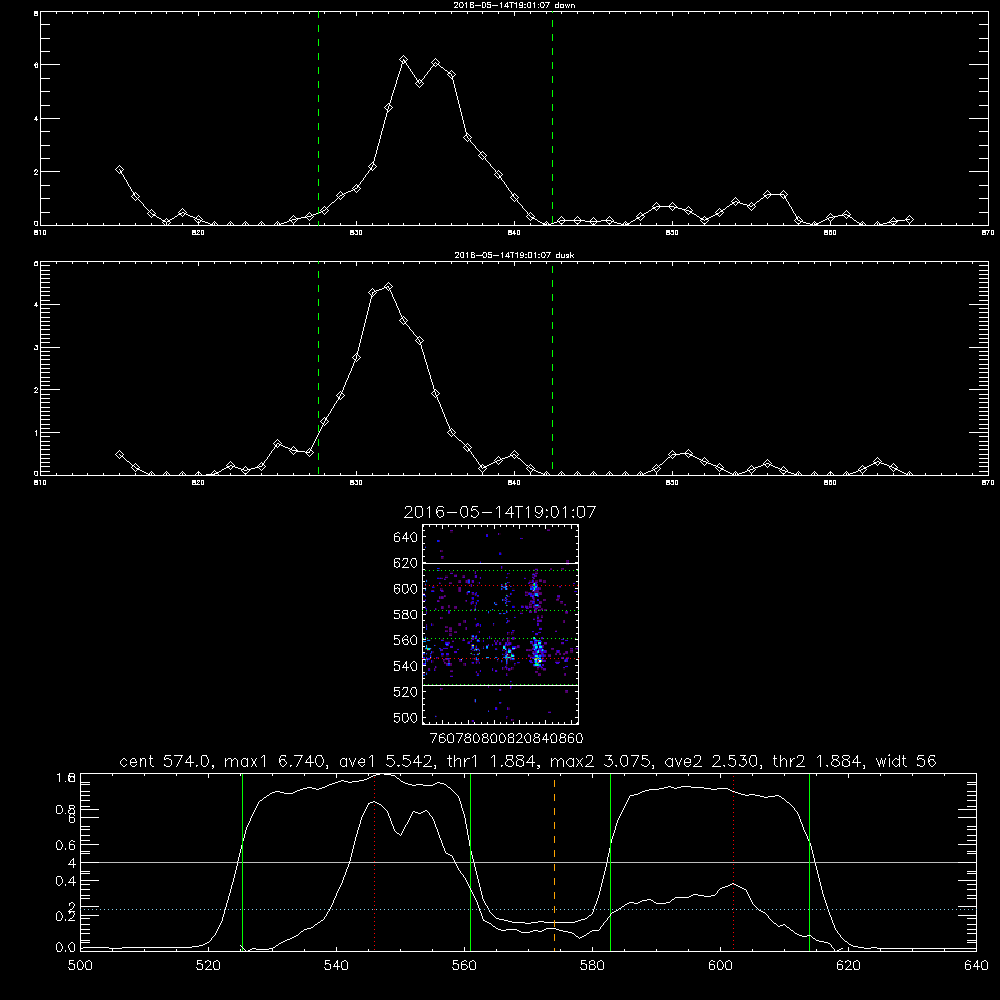1000x1000 pixels.
Task: Click the '540' x-axis label in bottom plot
Action: (336, 966)
